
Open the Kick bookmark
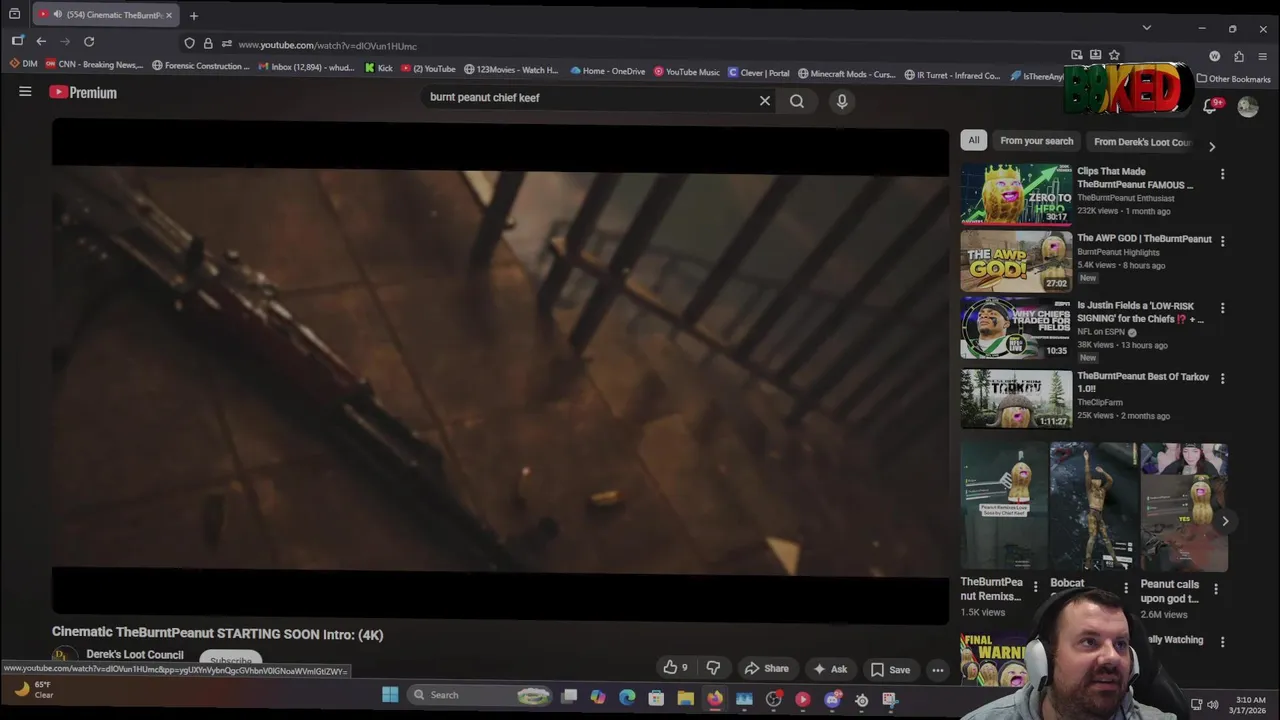pyautogui.click(x=379, y=69)
